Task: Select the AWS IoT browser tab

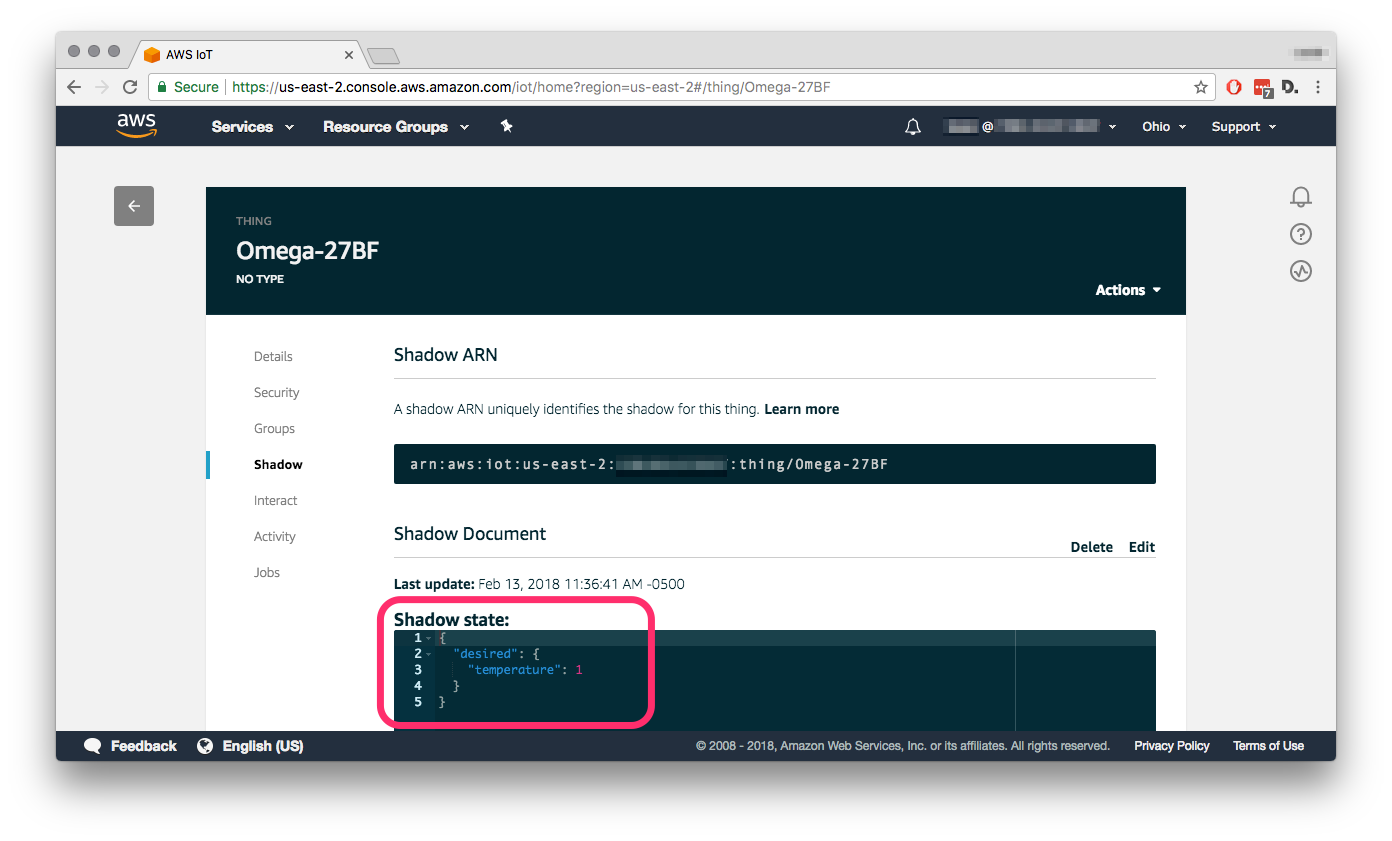Action: pos(248,54)
